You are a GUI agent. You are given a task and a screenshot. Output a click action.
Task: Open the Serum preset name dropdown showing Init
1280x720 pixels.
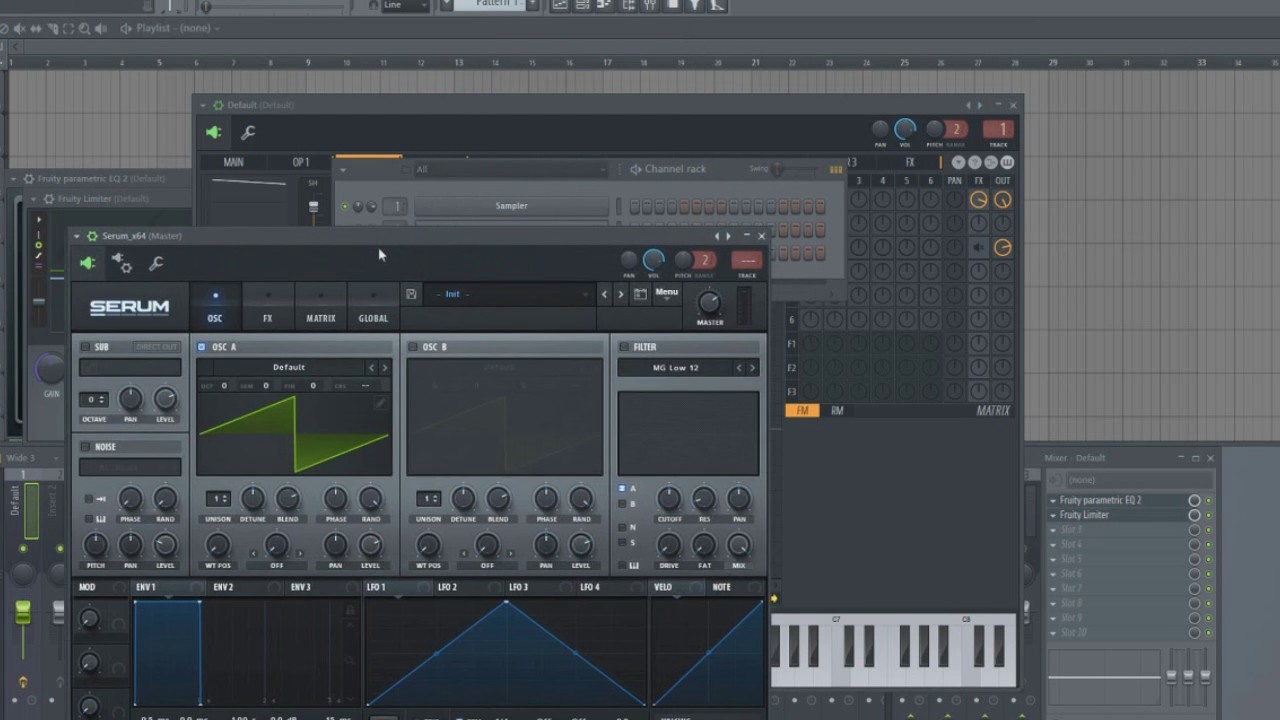(510, 294)
